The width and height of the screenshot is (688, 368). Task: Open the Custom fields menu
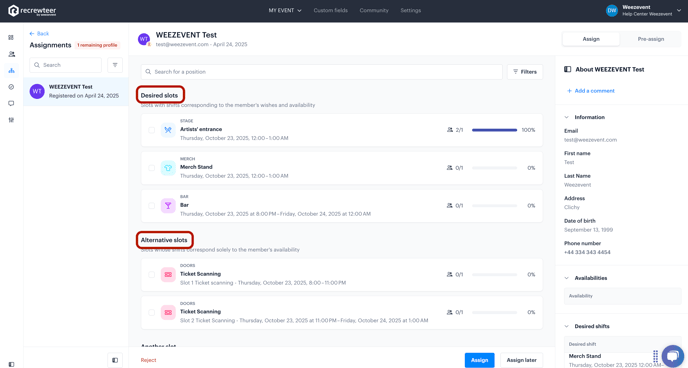330,11
